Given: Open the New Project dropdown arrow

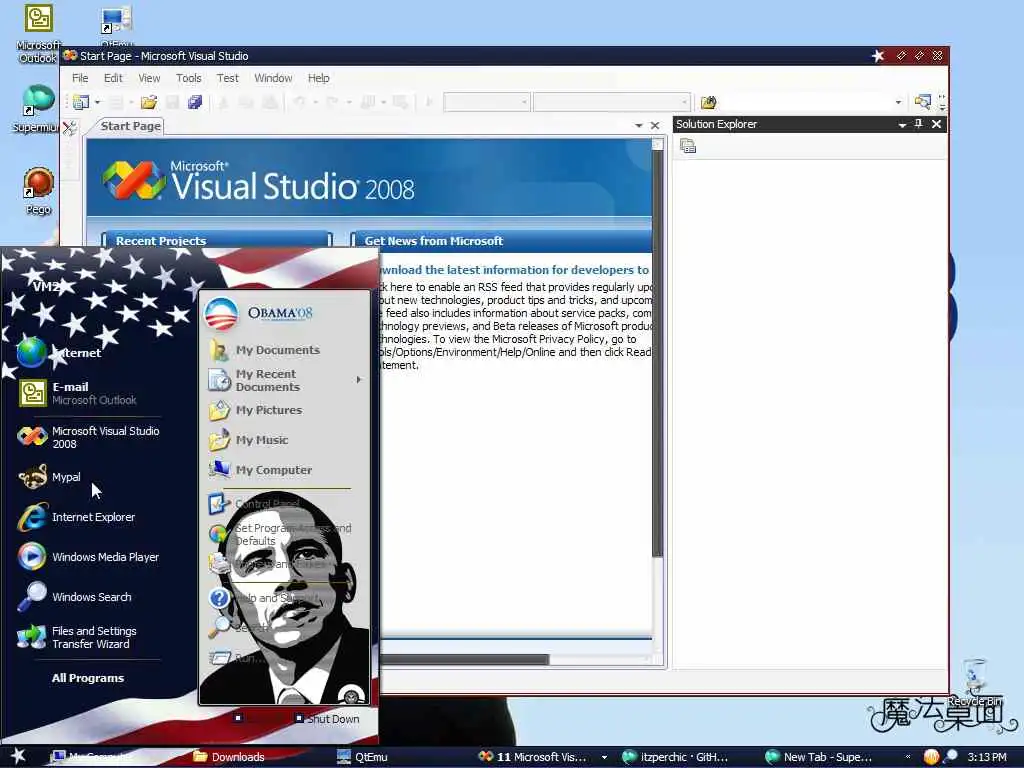Looking at the screenshot, I should click(97, 102).
